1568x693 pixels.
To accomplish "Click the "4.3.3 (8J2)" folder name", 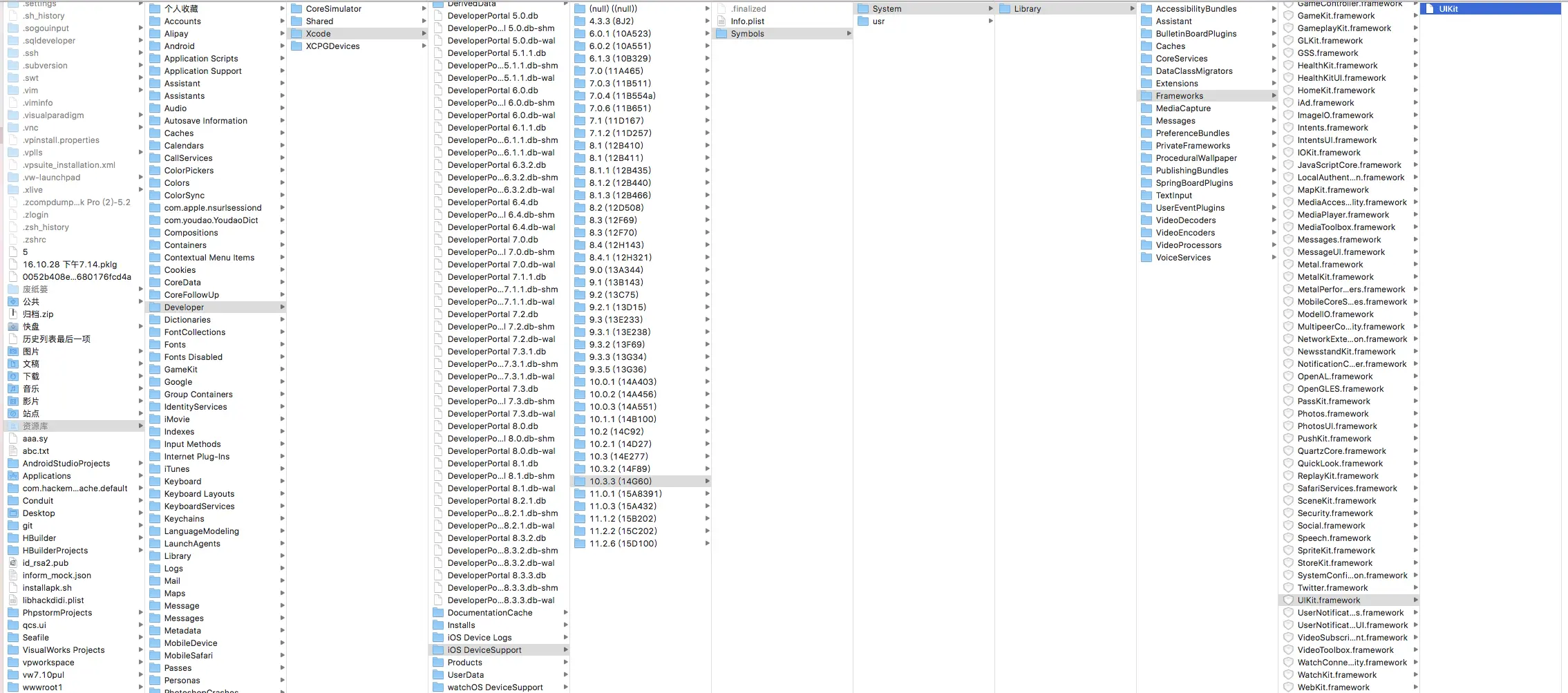I will tap(612, 21).
